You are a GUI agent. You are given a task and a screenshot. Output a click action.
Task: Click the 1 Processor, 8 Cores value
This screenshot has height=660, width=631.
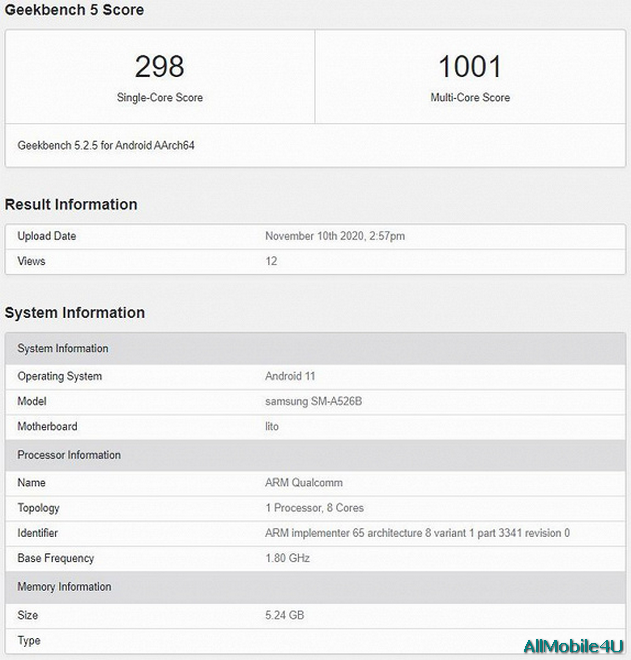coord(314,508)
